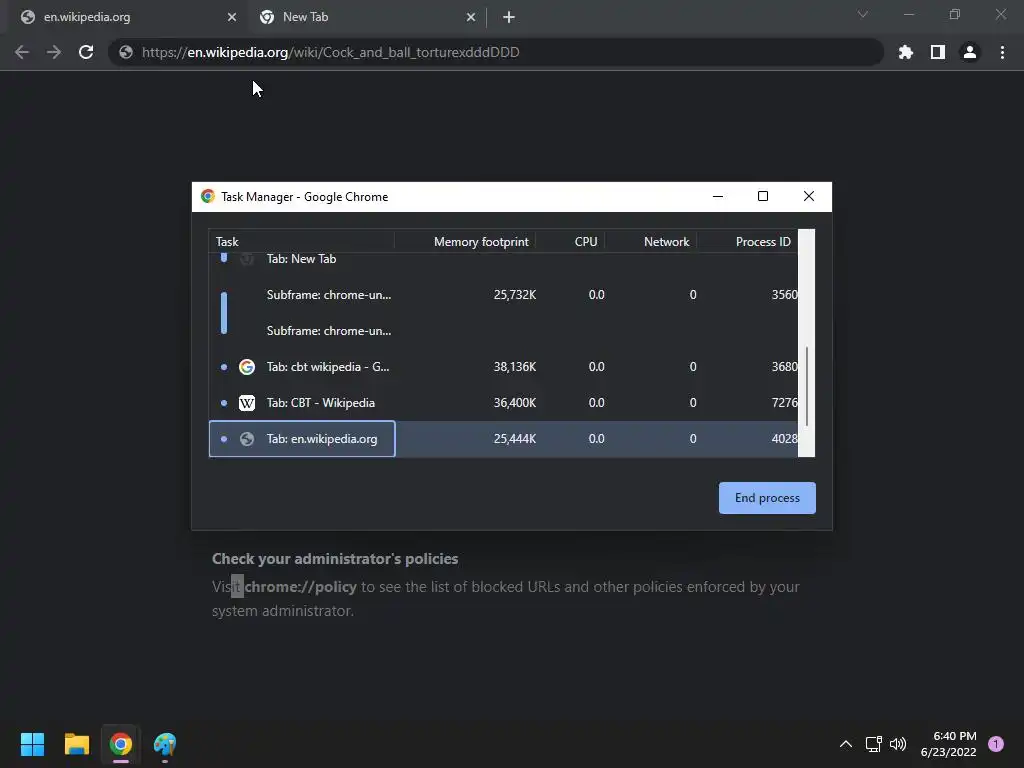Select first Subframe: chrome-un... row
Image resolution: width=1024 pixels, height=768 pixels.
click(503, 295)
